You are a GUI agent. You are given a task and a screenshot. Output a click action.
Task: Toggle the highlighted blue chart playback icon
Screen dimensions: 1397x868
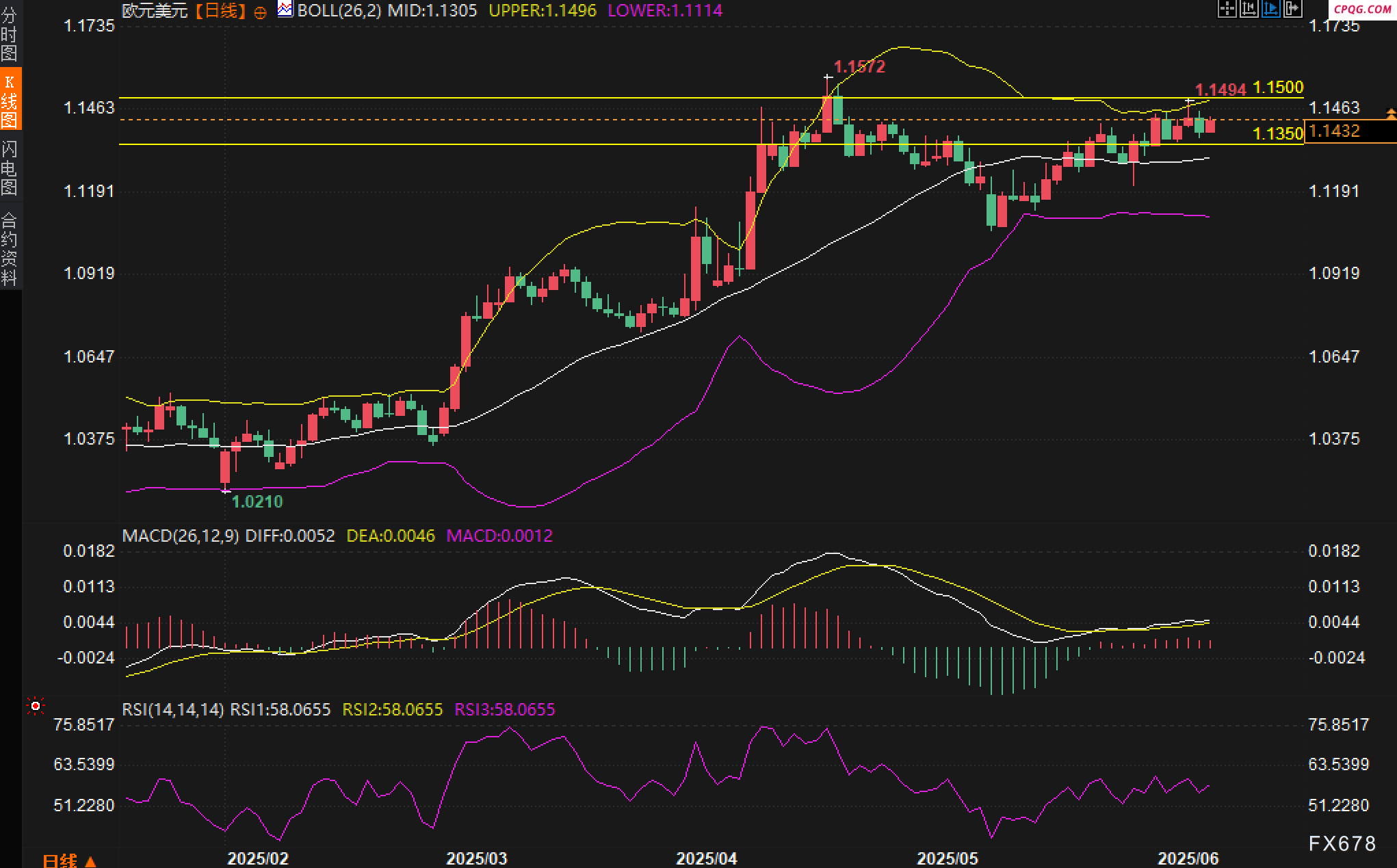tap(1270, 9)
